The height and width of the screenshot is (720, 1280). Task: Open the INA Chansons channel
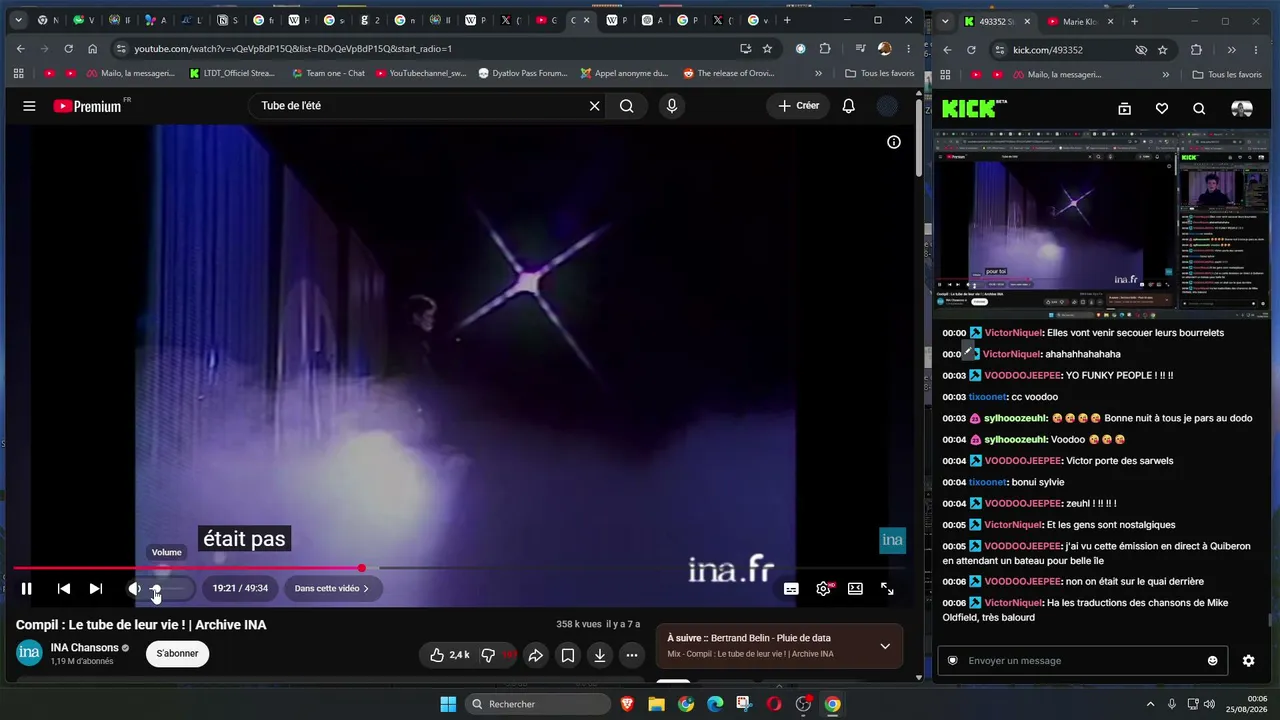85,648
